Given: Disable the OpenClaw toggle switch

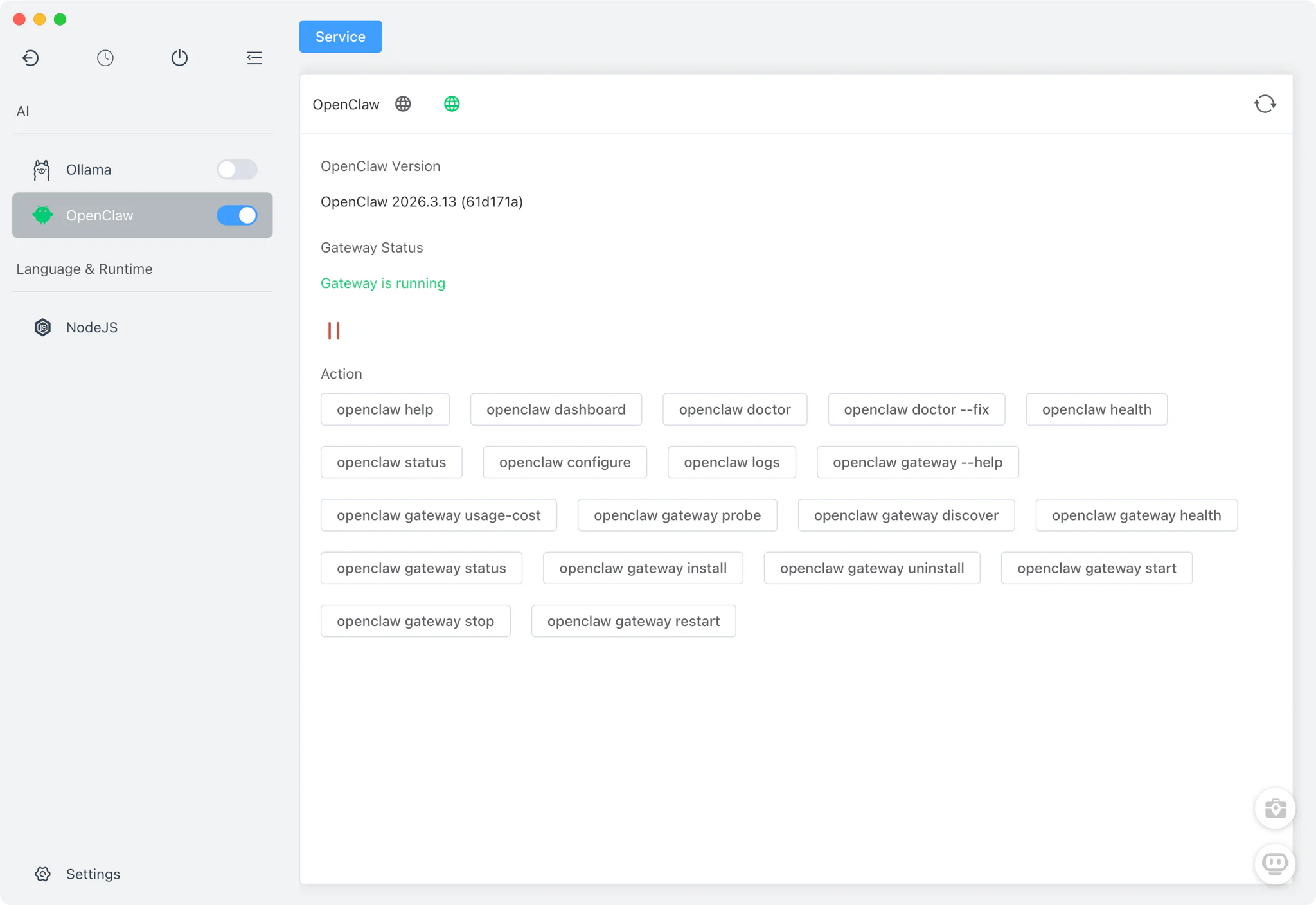Looking at the screenshot, I should click(x=236, y=215).
